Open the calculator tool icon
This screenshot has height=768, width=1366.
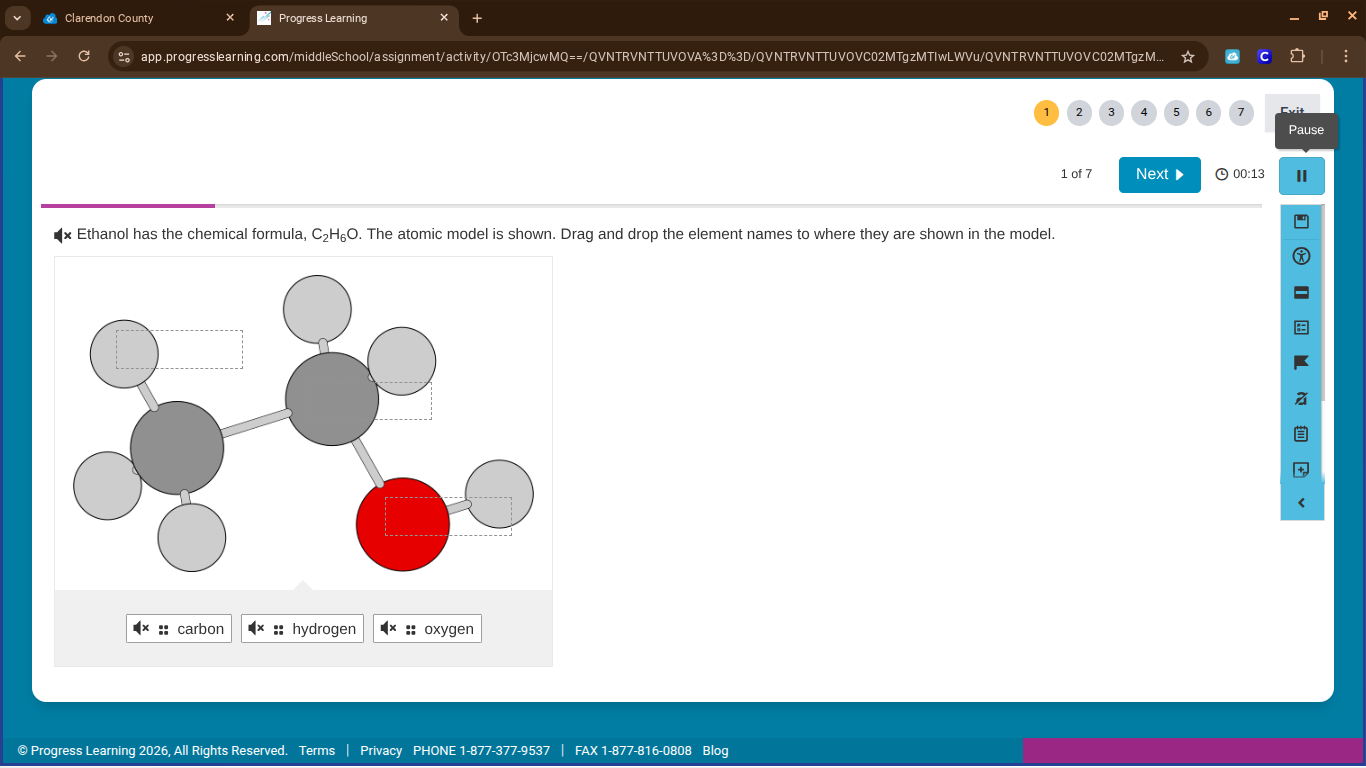pyautogui.click(x=1301, y=292)
